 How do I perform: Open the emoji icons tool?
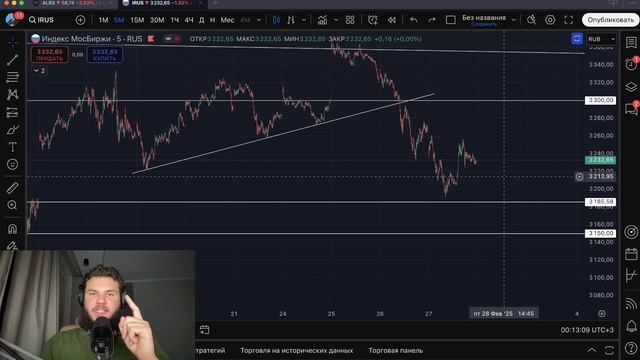tap(12, 164)
